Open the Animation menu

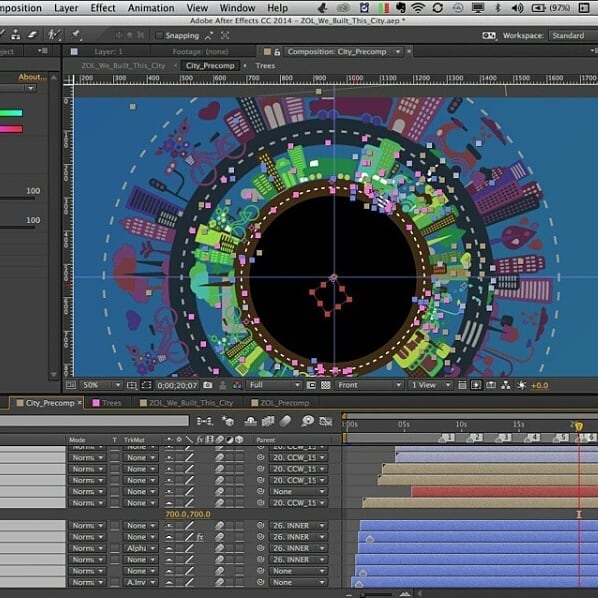pyautogui.click(x=151, y=8)
